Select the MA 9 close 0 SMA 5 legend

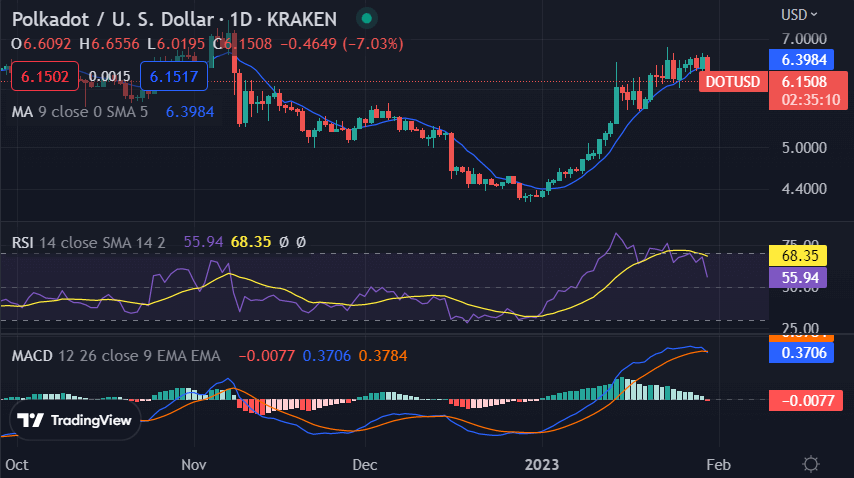(80, 112)
